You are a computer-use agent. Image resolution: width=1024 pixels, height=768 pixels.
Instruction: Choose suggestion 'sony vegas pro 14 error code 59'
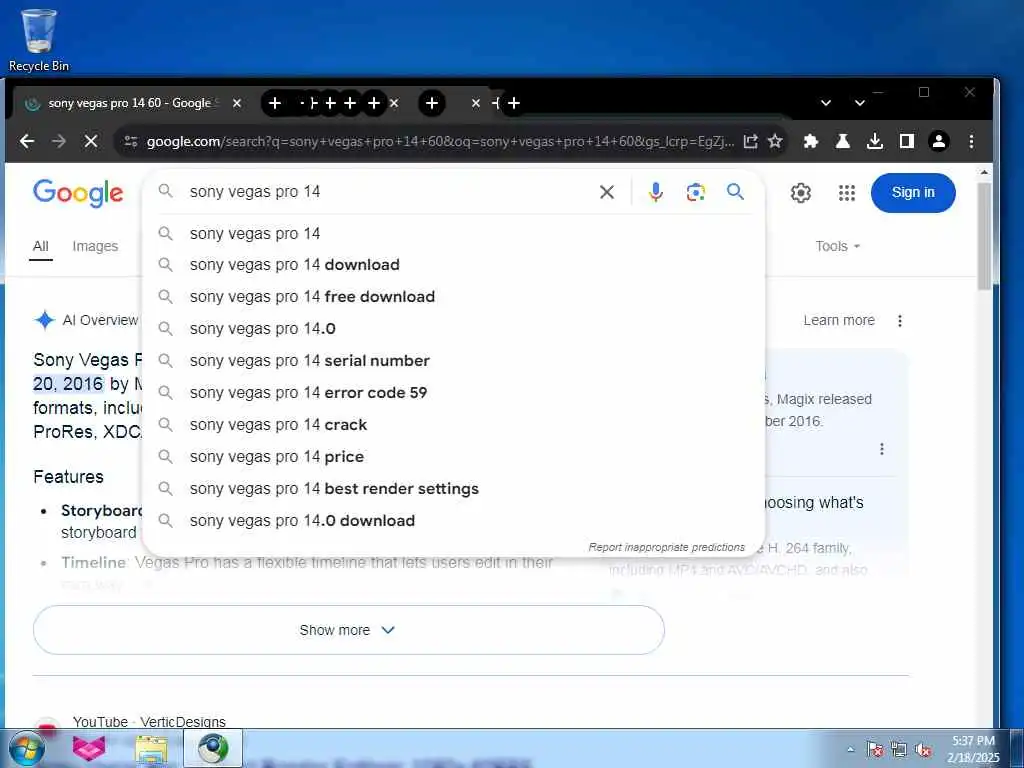pyautogui.click(x=453, y=392)
